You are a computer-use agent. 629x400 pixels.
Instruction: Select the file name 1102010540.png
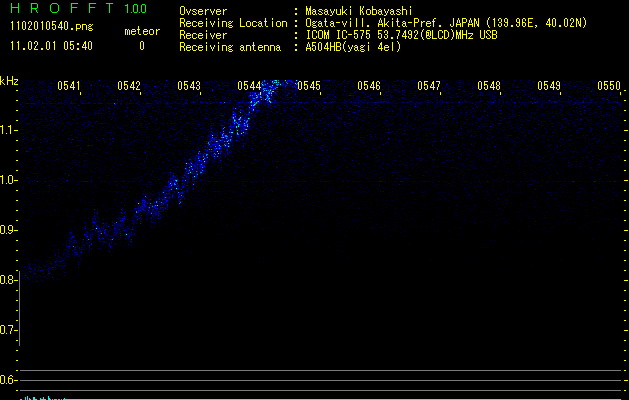point(52,26)
